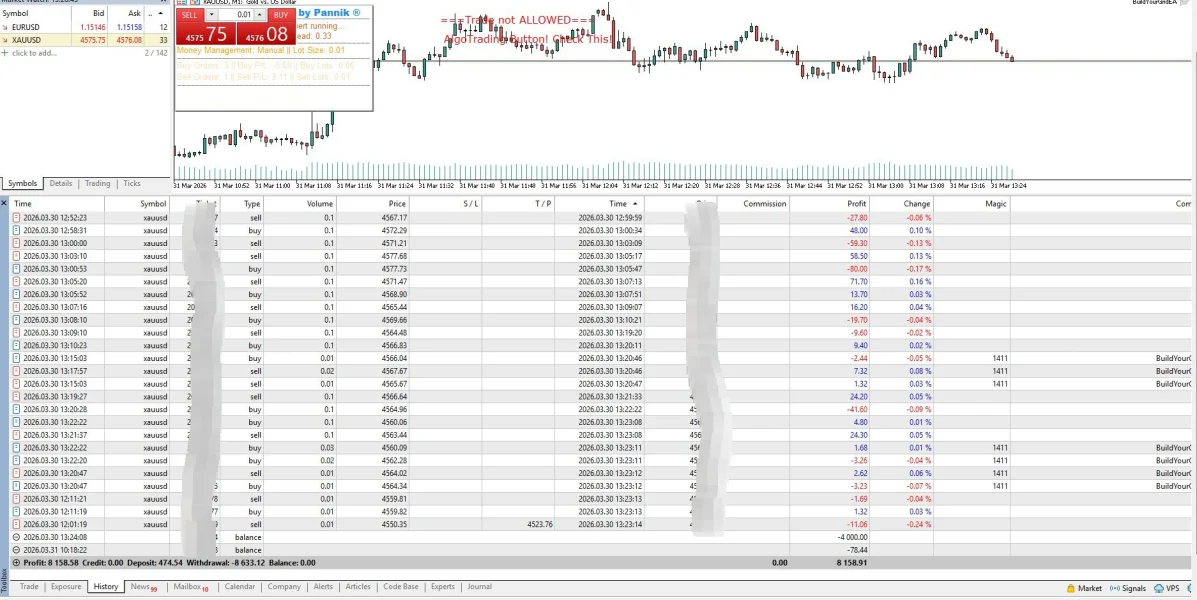
Task: Open the Mailbox tab
Action: coord(190,587)
